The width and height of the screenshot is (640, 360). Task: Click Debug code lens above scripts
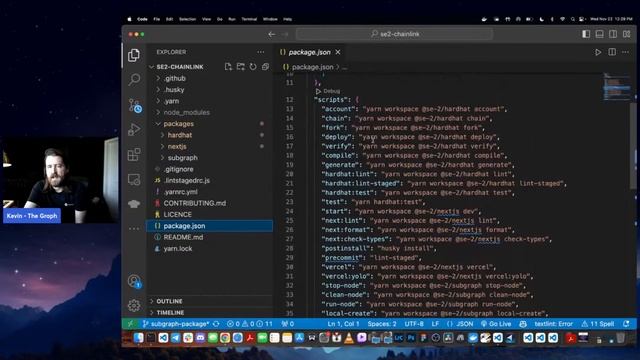coord(328,91)
